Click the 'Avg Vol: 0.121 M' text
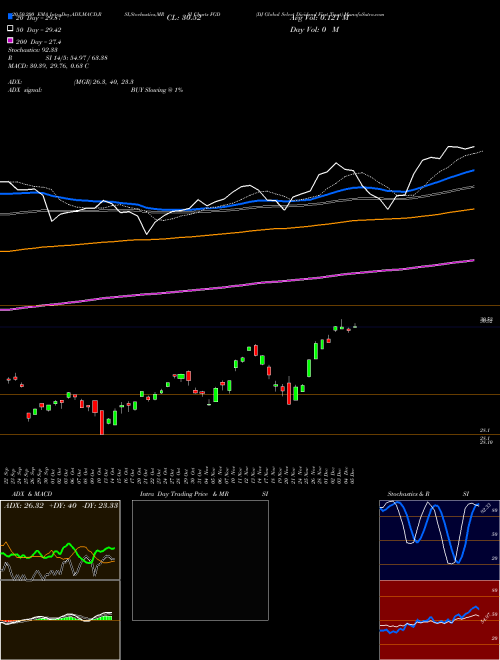The height and width of the screenshot is (660, 500). click(319, 18)
